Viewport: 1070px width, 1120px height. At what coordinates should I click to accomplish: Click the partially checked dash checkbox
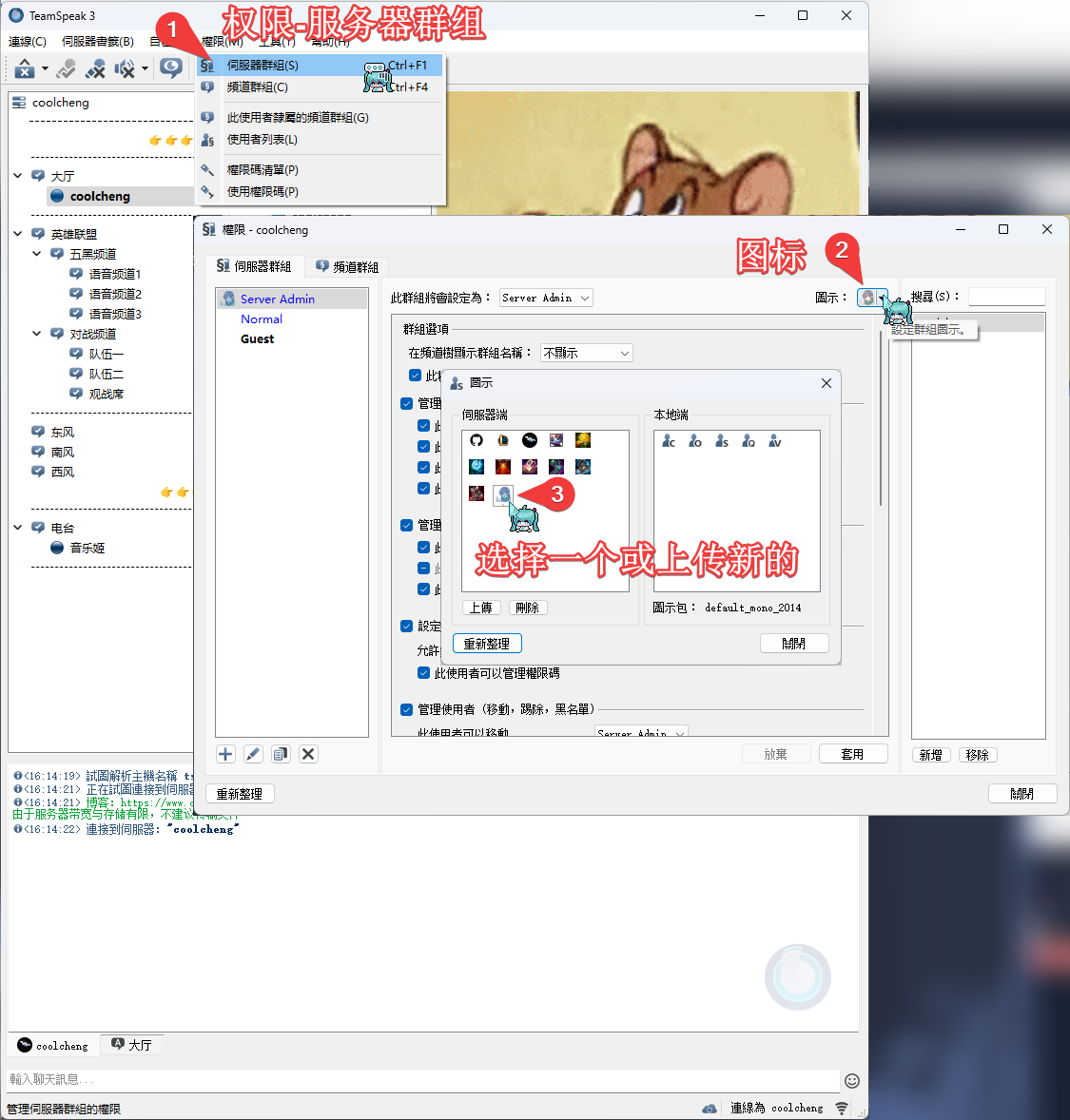click(x=424, y=569)
